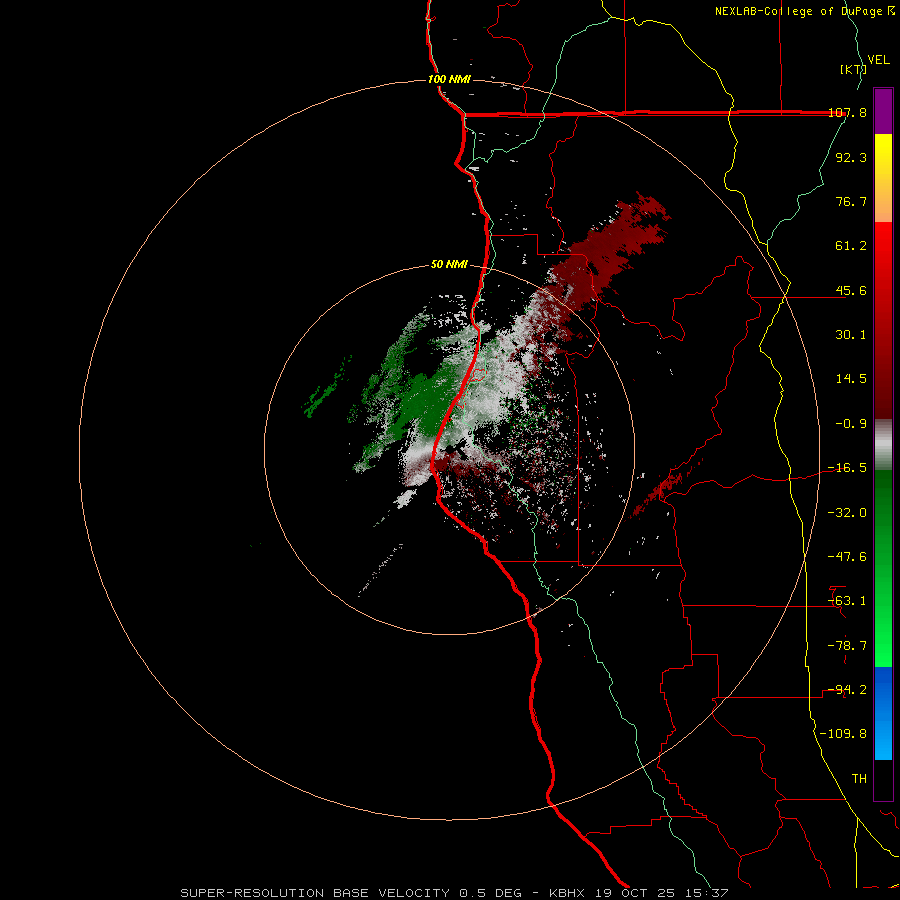Click the TH label on color scale
This screenshot has height=900, width=900.
pyautogui.click(x=859, y=779)
